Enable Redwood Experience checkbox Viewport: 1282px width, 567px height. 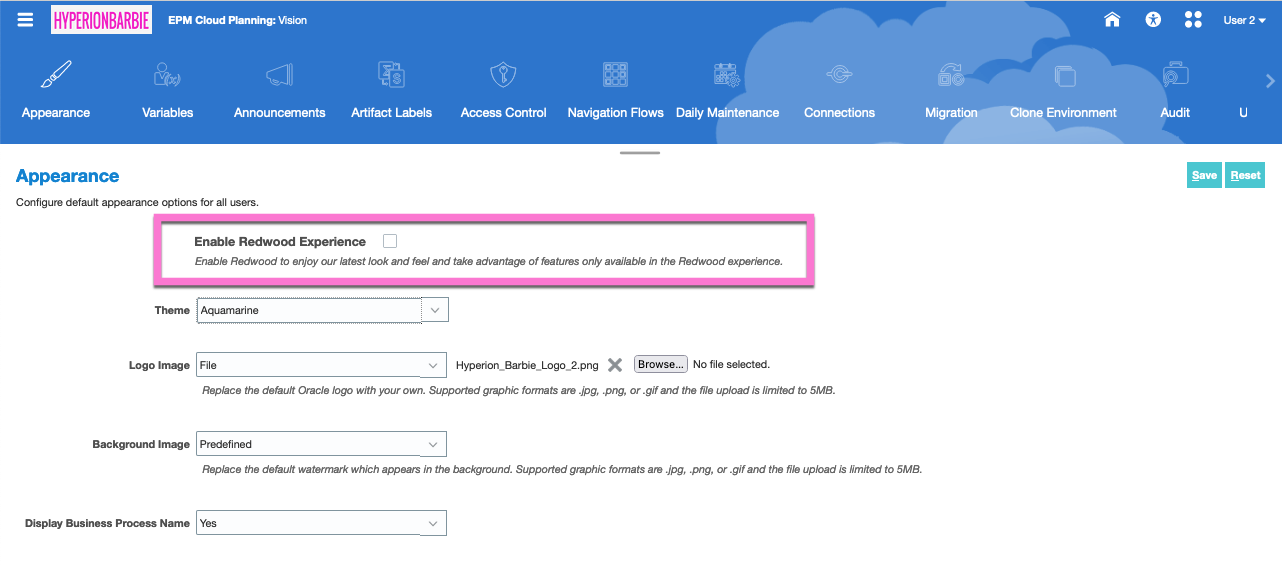click(390, 241)
